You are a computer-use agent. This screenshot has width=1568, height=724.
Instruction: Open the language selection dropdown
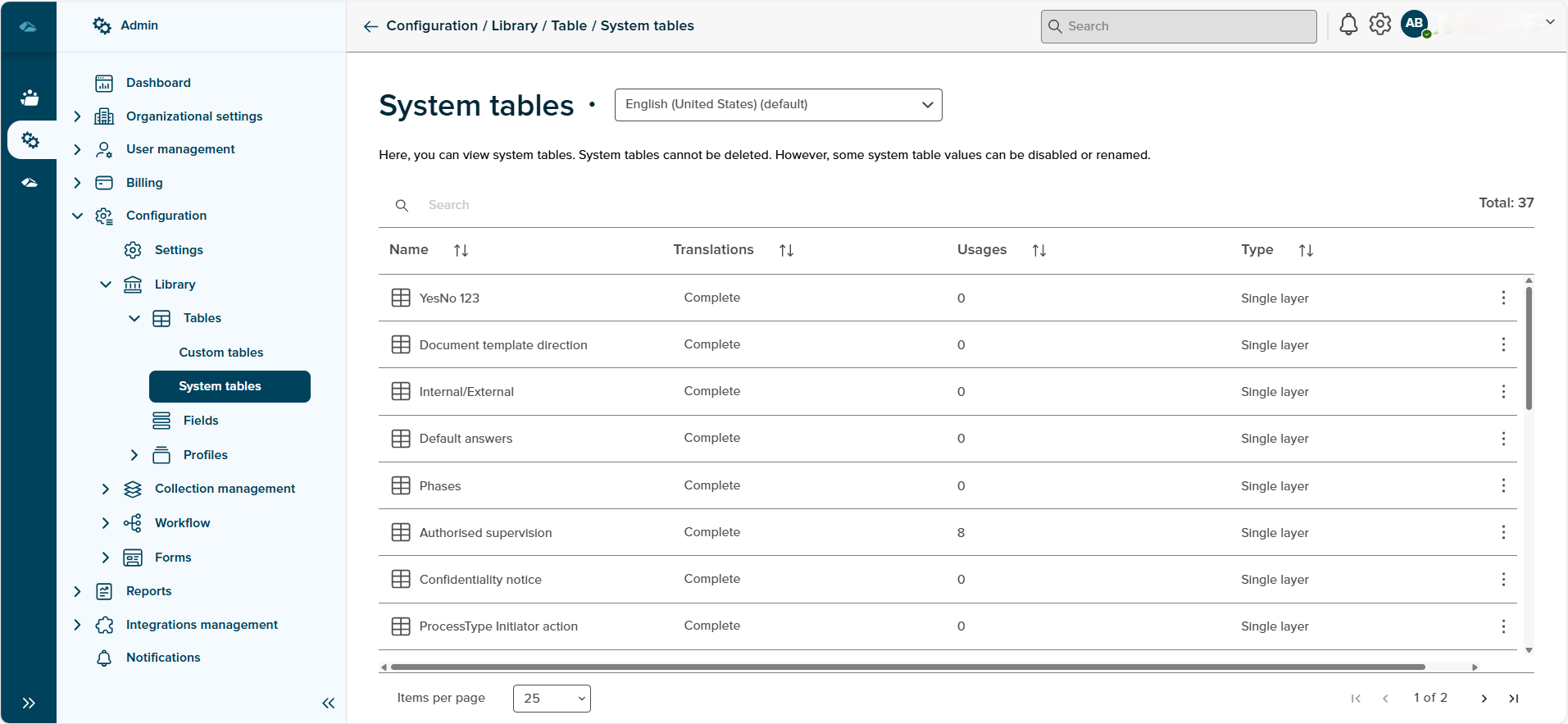pyautogui.click(x=778, y=105)
